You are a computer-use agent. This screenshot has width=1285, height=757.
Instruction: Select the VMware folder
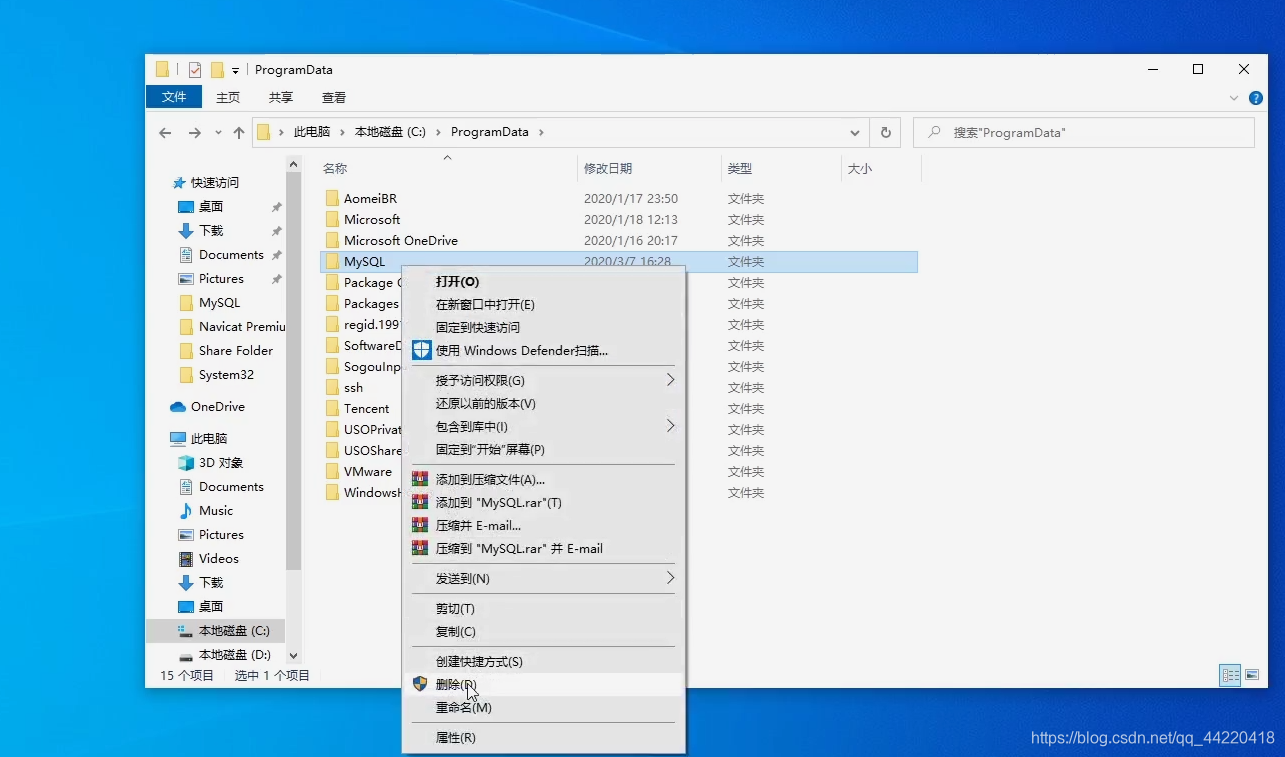367,472
